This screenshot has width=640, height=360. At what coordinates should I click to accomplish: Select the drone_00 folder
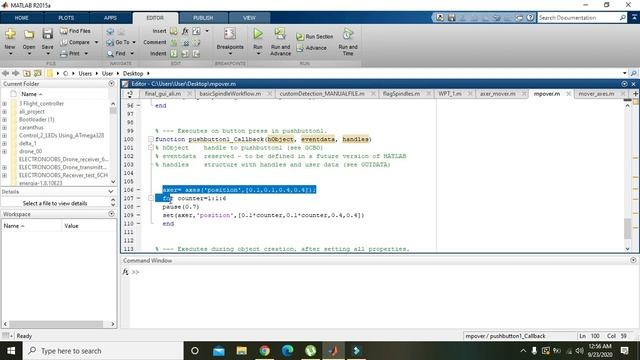pos(30,151)
